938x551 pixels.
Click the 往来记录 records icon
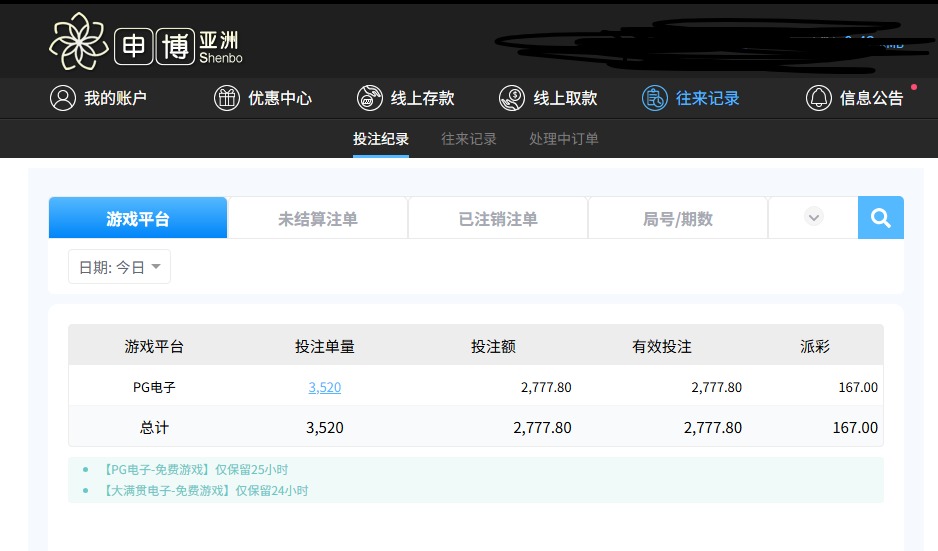(655, 98)
